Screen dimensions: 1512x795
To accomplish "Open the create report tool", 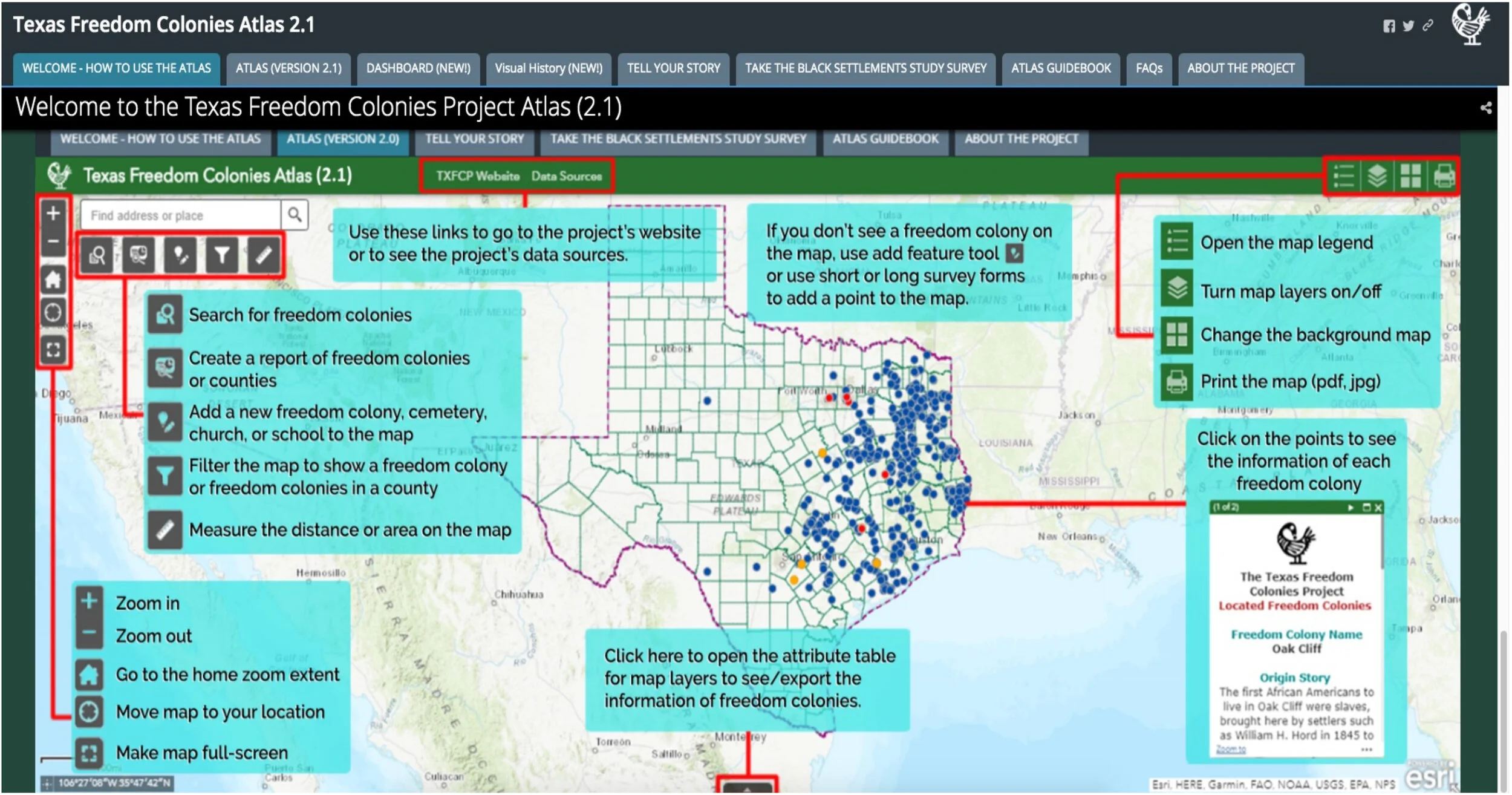I will 138,255.
